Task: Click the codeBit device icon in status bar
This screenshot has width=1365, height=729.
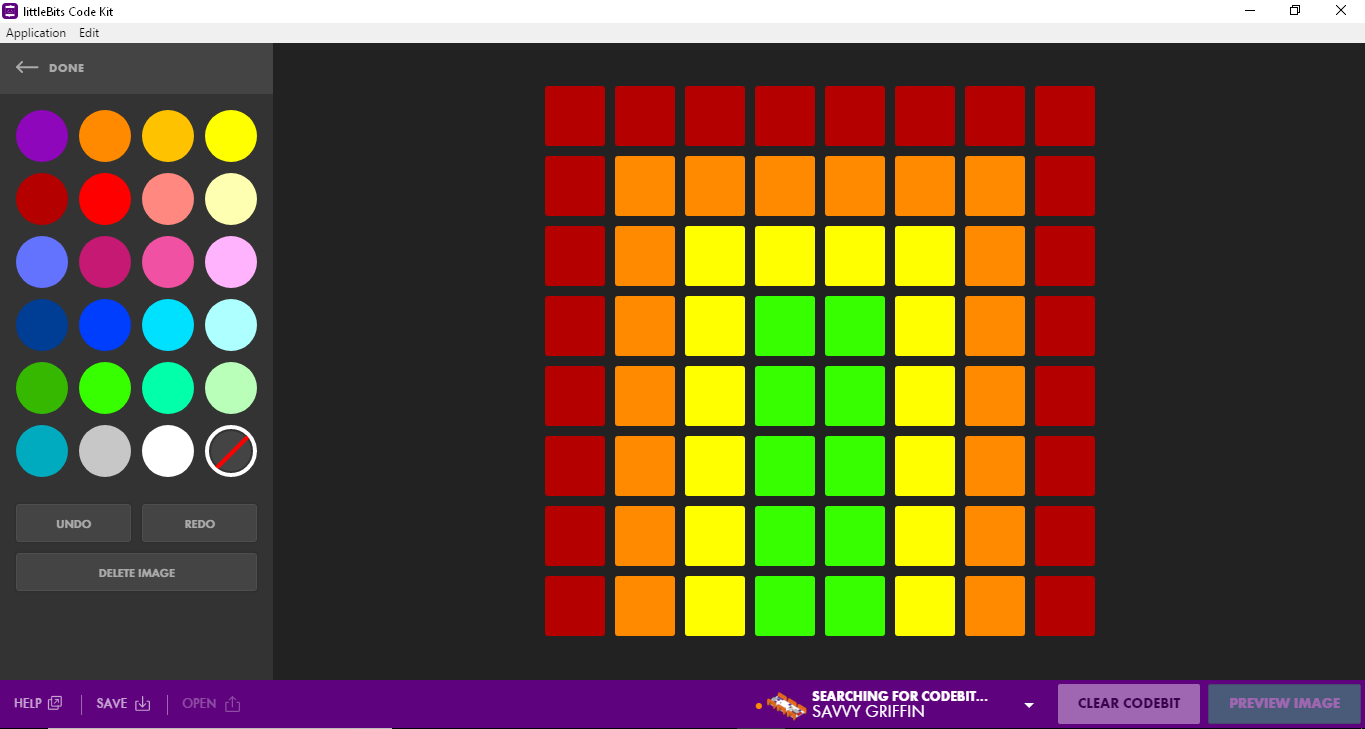Action: (786, 705)
